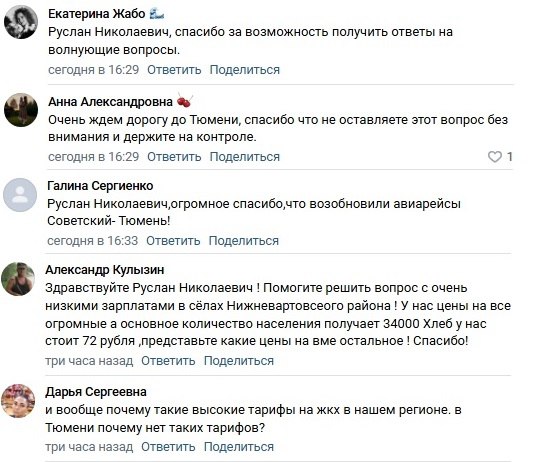The image size is (536, 462).
Task: Open the Екатерина Жабо name link
Action: click(97, 14)
